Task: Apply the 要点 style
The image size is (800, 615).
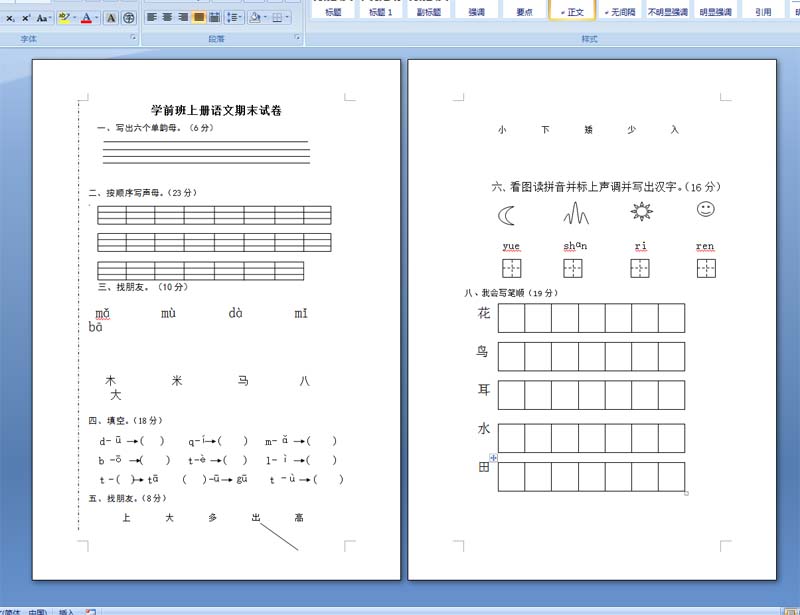Action: coord(524,10)
